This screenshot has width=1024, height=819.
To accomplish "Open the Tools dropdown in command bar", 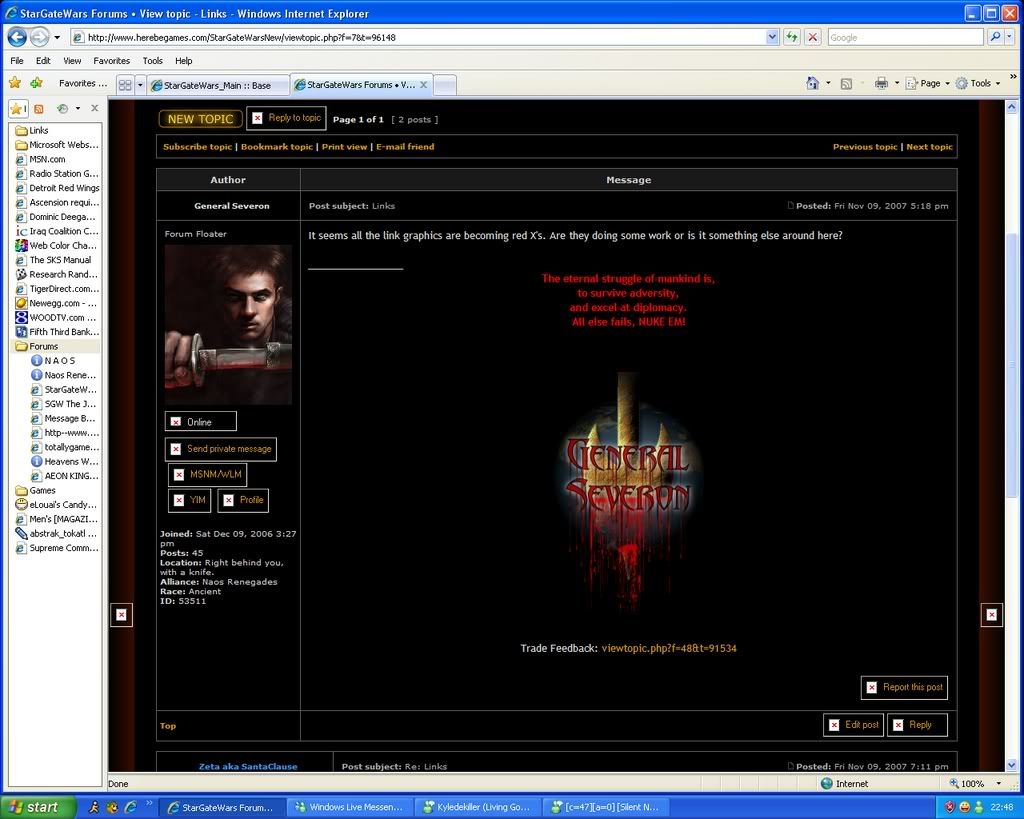I will click(980, 83).
